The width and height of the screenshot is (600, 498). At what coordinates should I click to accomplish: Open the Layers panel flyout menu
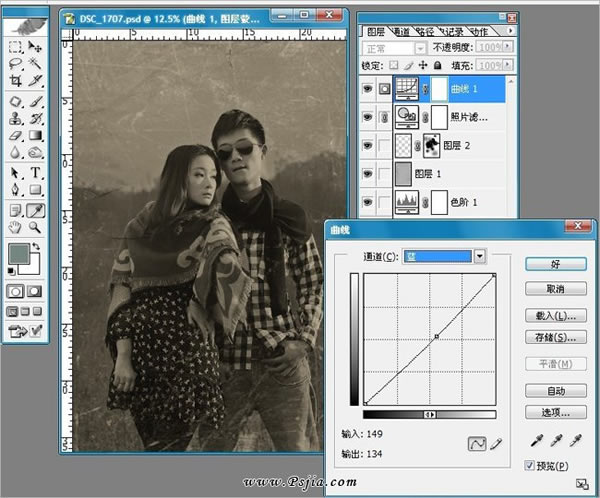(x=510, y=30)
